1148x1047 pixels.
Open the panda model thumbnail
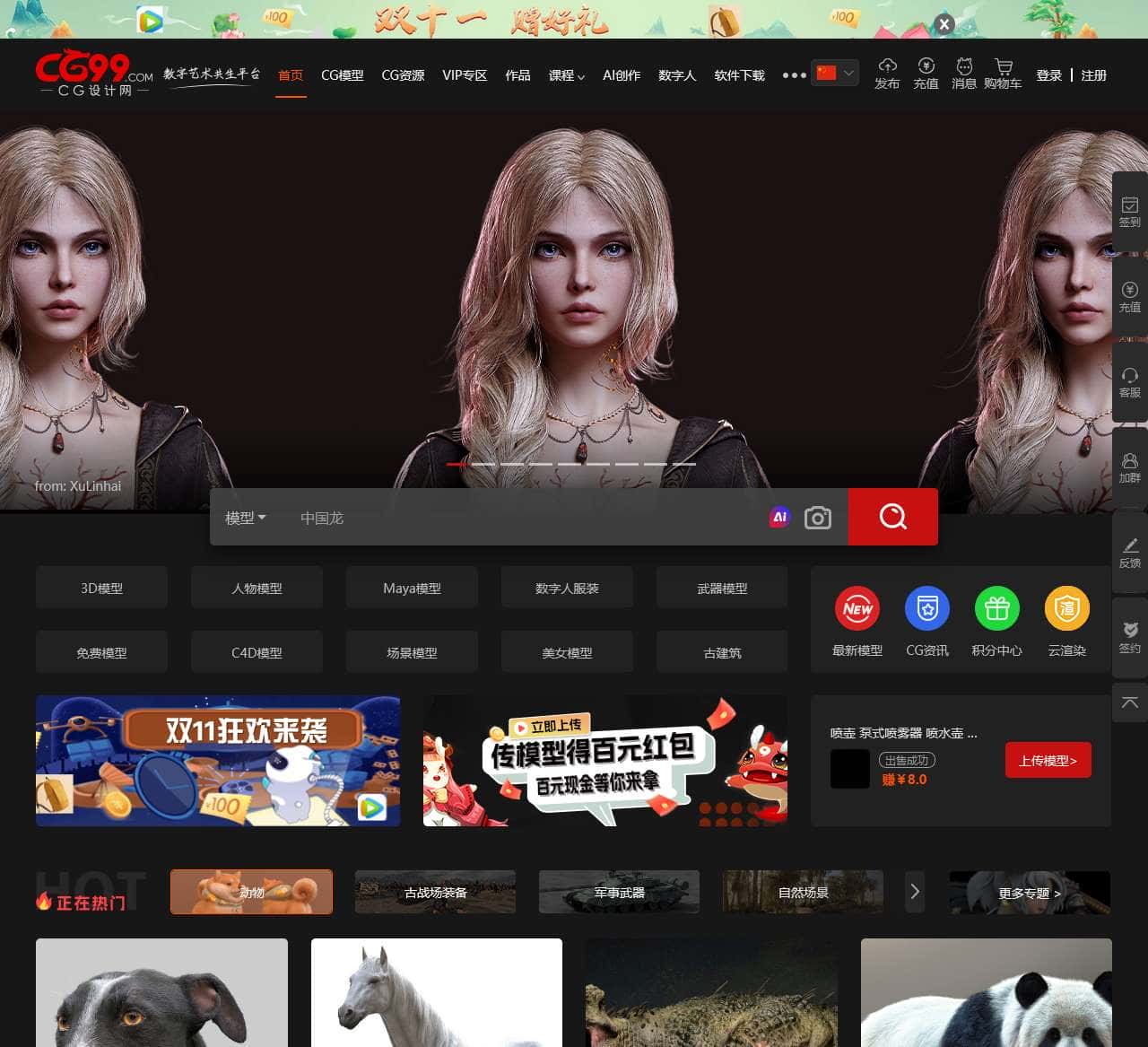point(987,992)
